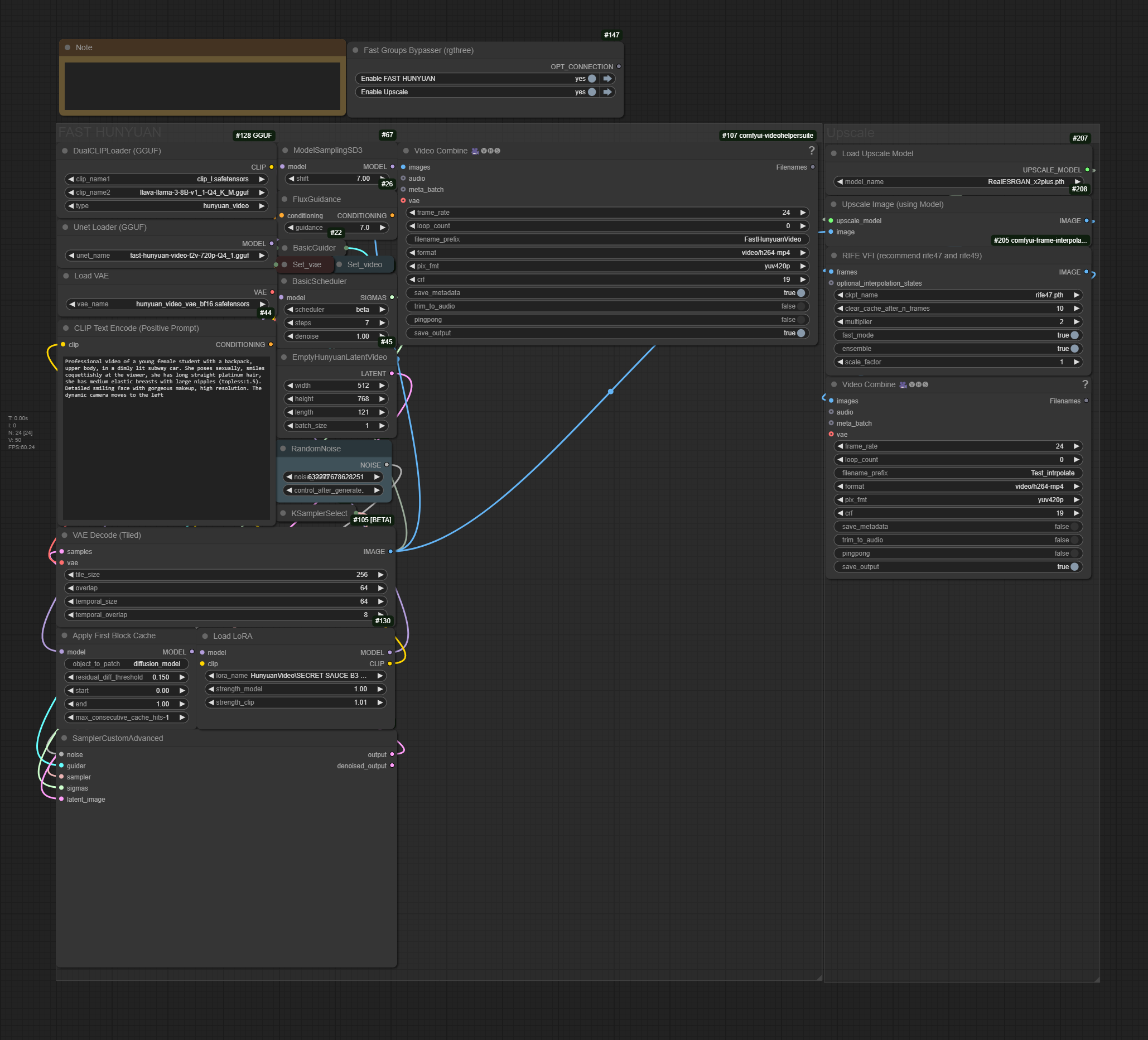Open the unet_name model dropdown
This screenshot has height=1040, width=1148.
click(166, 255)
